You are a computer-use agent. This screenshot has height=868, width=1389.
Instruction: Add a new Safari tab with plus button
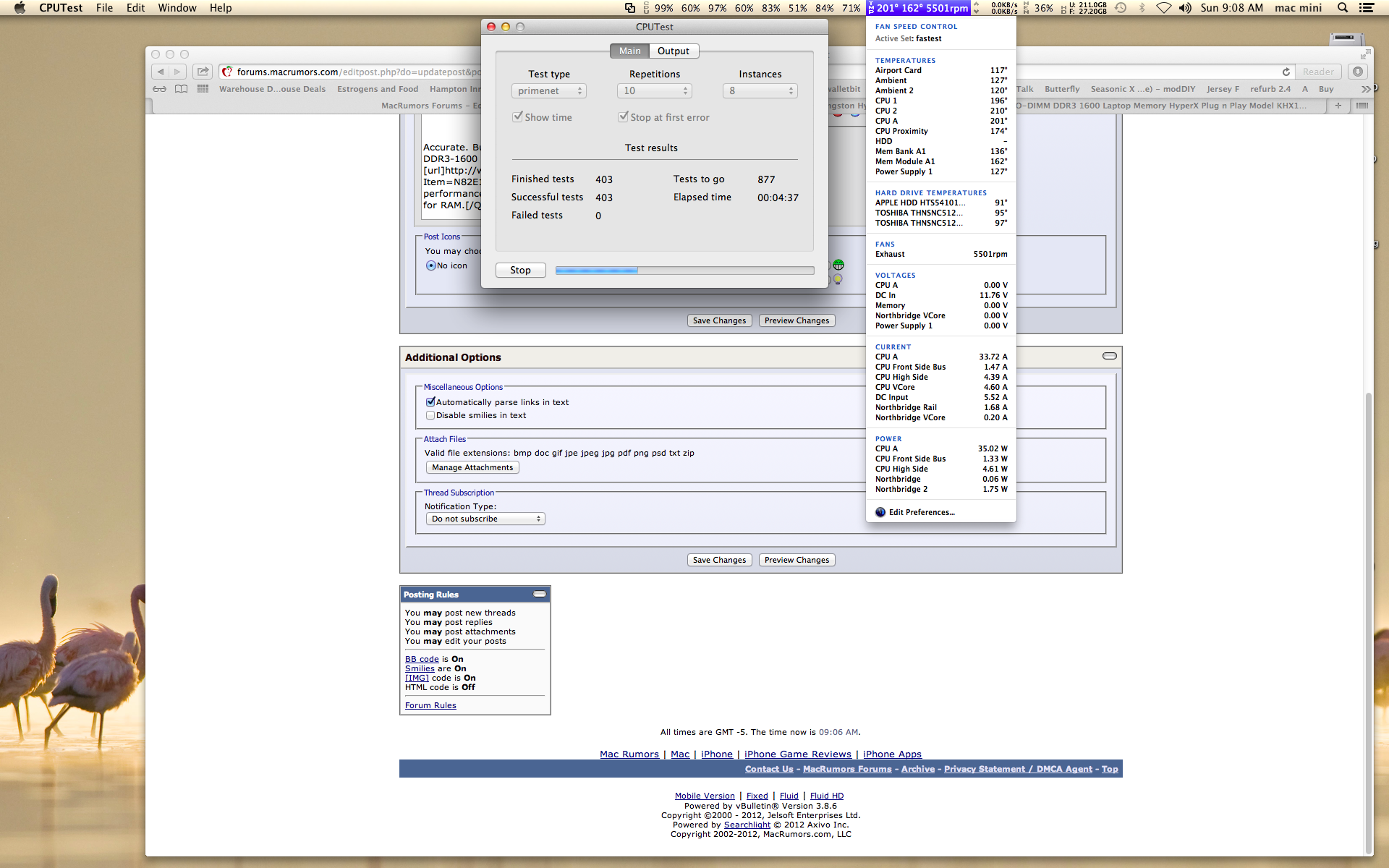point(1338,106)
